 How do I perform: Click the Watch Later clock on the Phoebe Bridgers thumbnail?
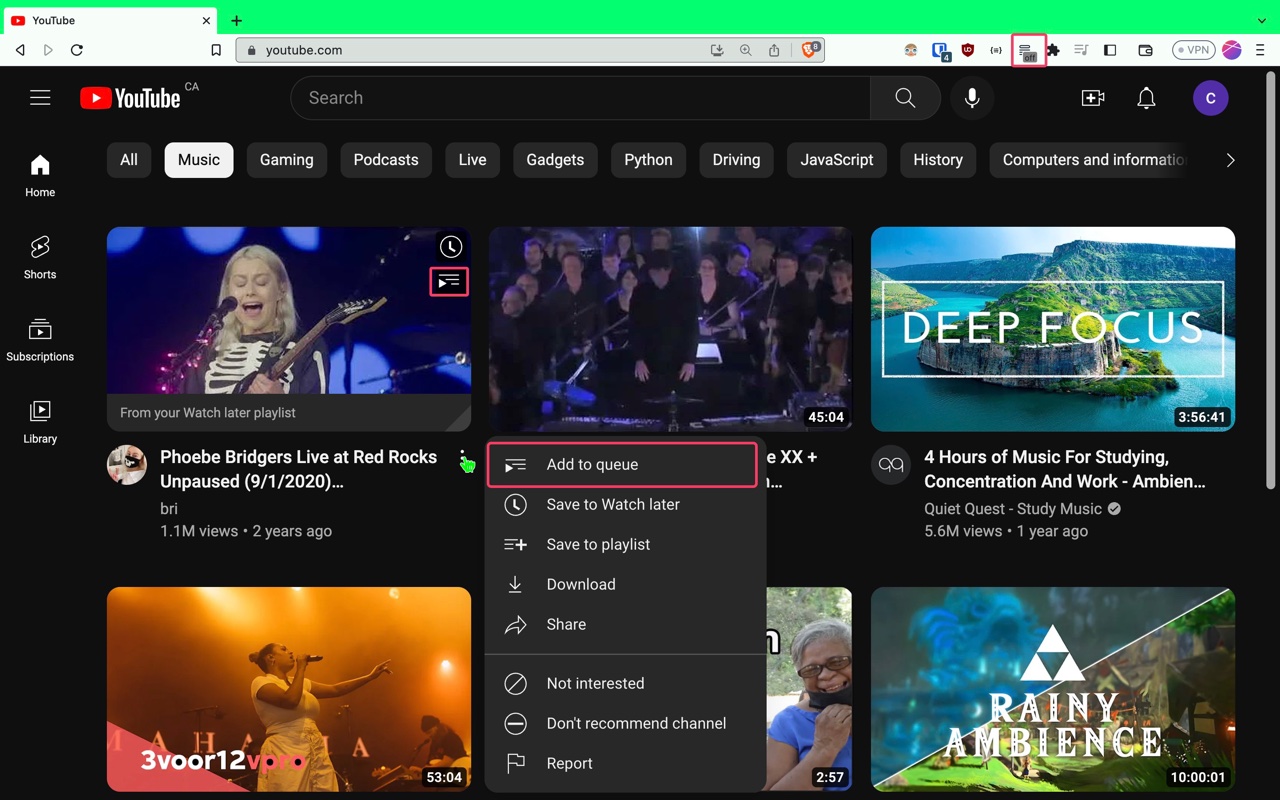(450, 246)
